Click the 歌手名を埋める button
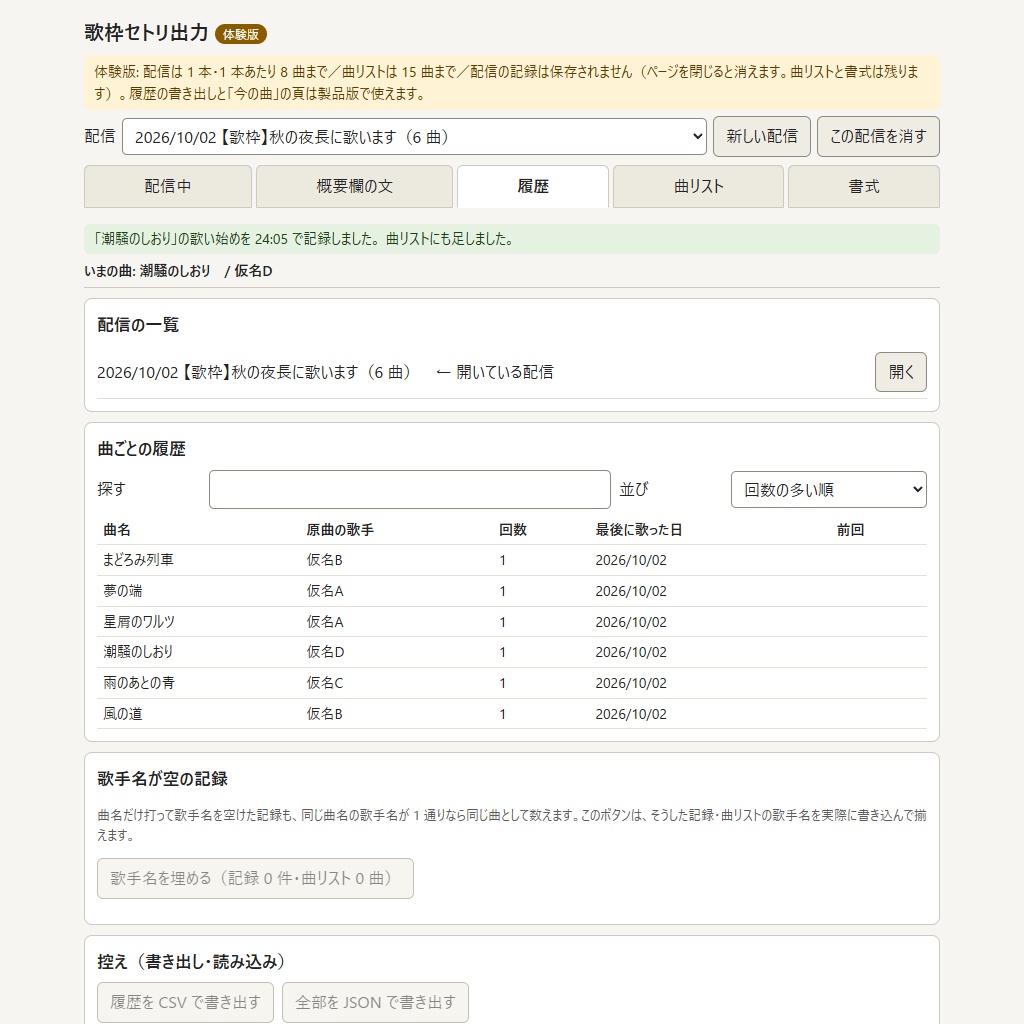This screenshot has width=1024, height=1024. pyautogui.click(x=255, y=878)
